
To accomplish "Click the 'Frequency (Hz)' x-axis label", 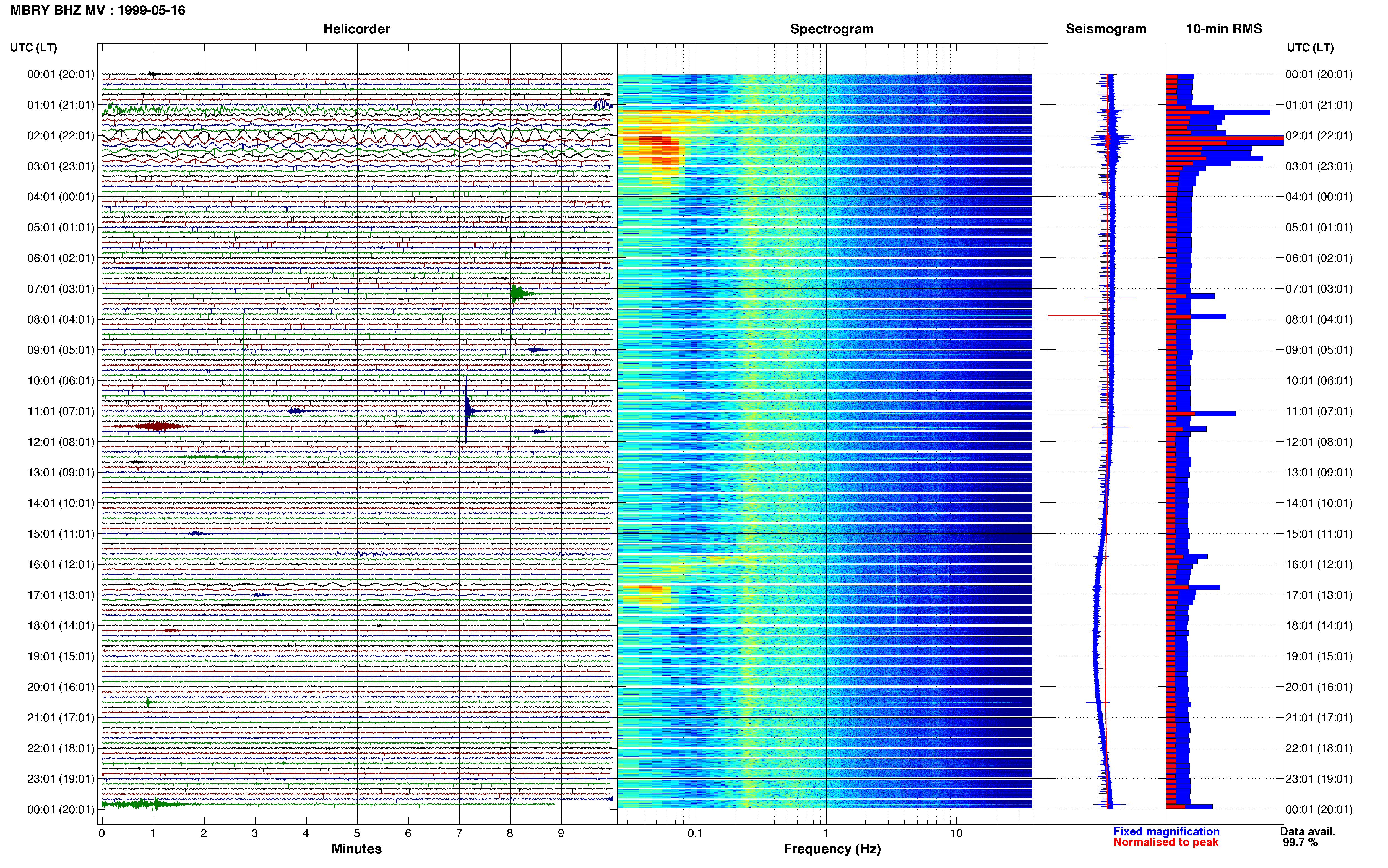I will tap(832, 849).
